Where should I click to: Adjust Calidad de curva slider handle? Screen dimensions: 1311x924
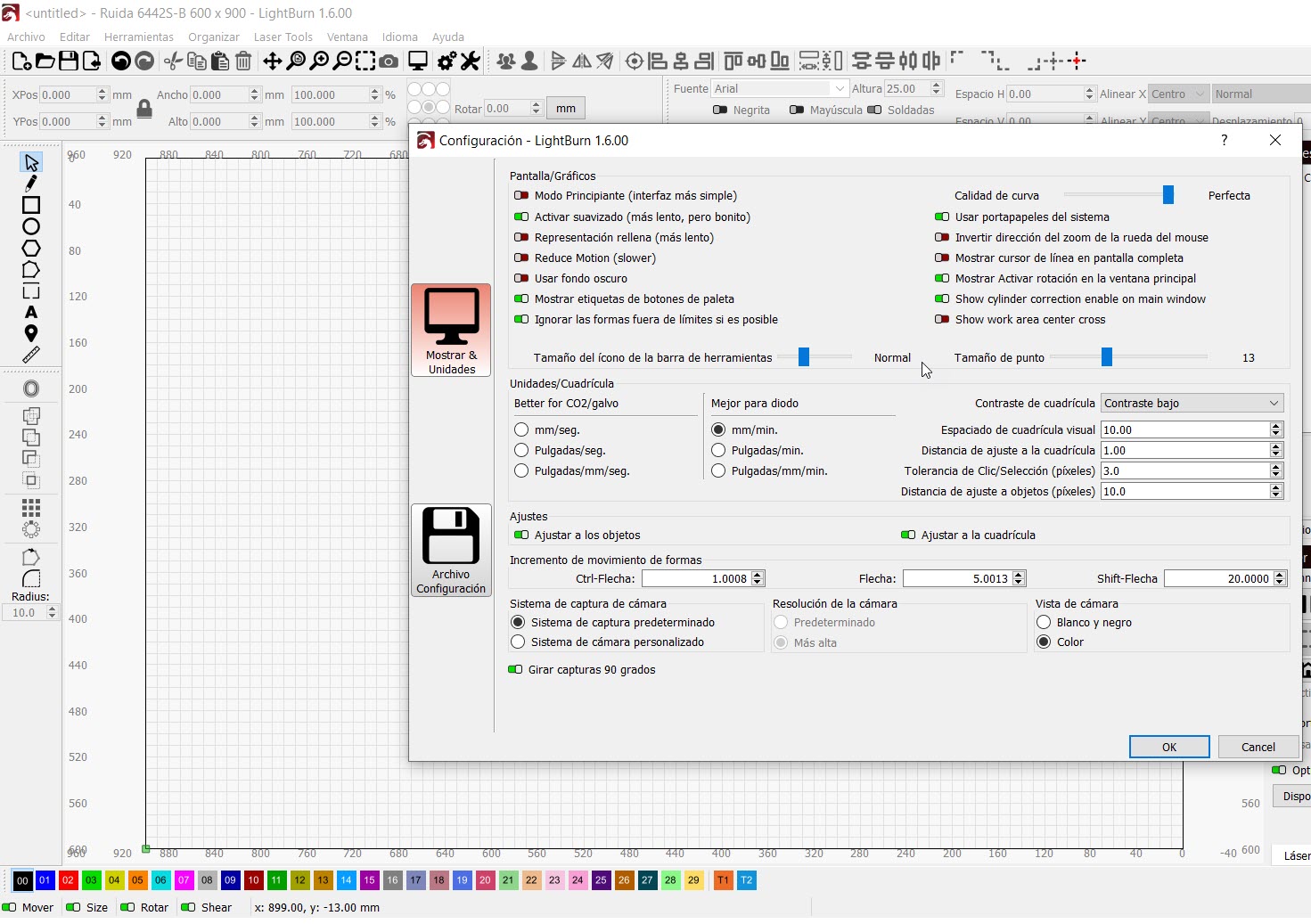point(1168,195)
